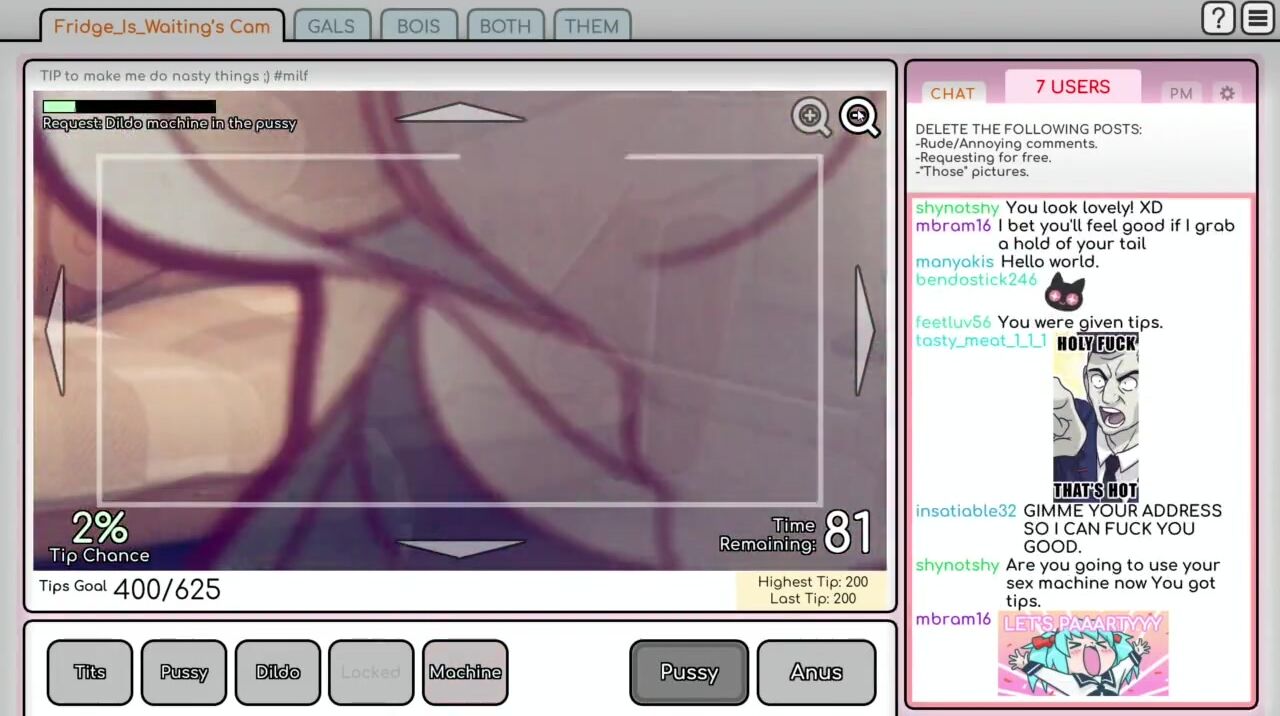This screenshot has height=716, width=1280.
Task: Switch to the BOIS tab
Action: (418, 26)
